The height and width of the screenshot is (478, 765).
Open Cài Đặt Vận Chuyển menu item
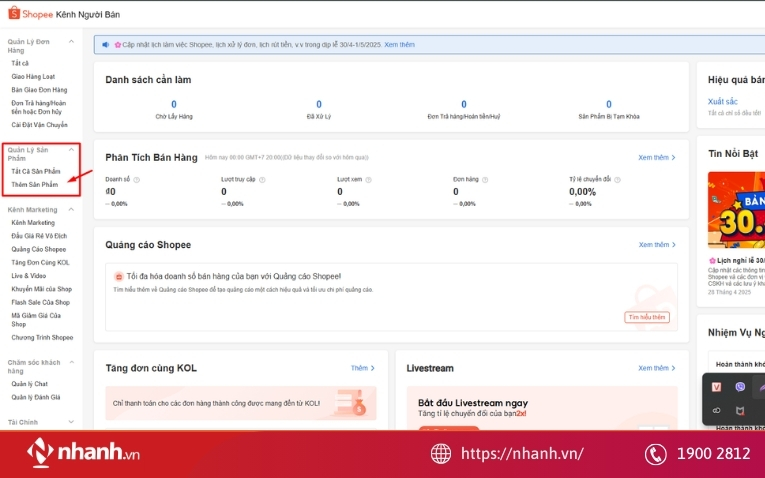coord(40,125)
